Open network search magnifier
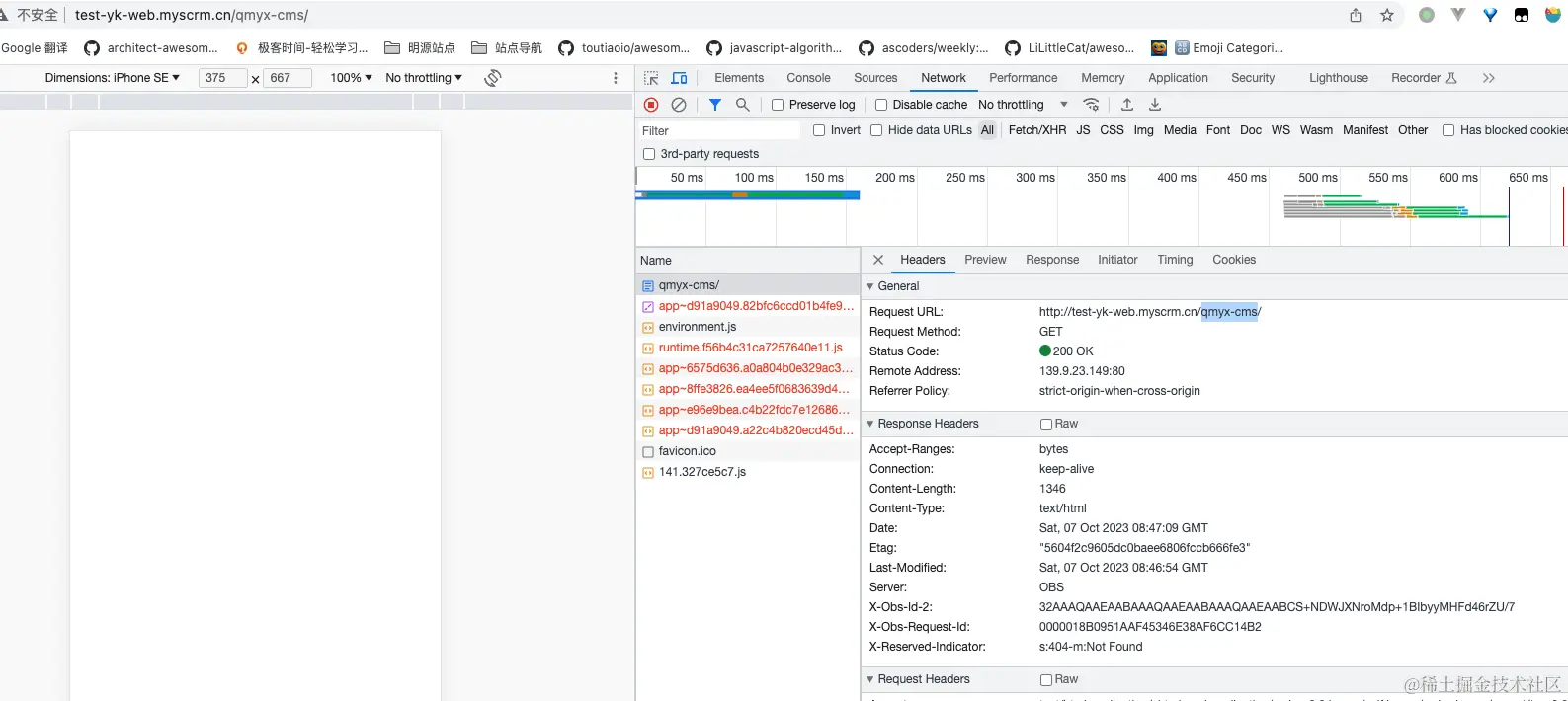 point(743,105)
